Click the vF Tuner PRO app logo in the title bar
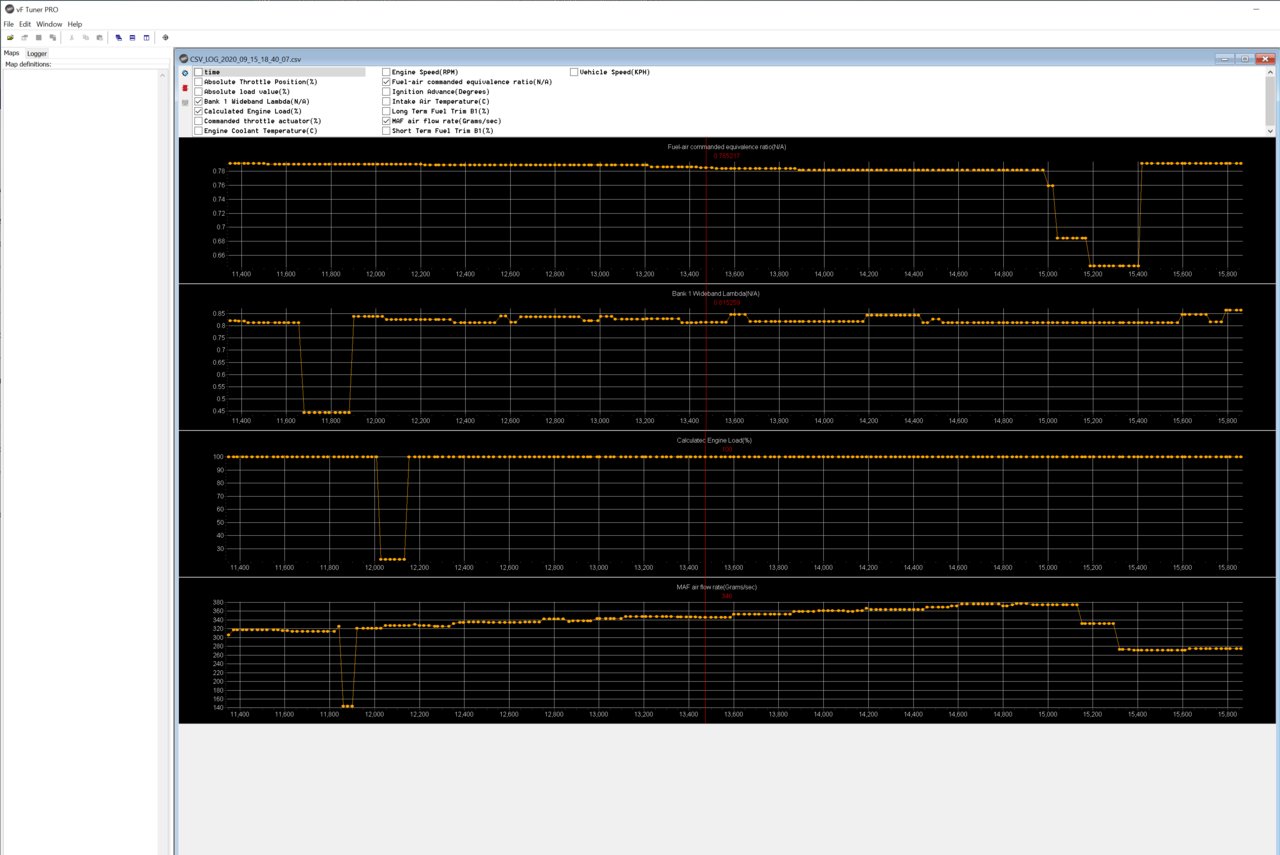The height and width of the screenshot is (855, 1280). [9, 9]
